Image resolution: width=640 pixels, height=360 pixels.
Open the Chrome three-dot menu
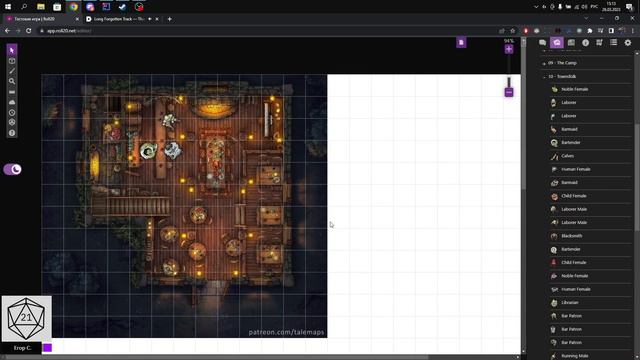click(x=633, y=31)
